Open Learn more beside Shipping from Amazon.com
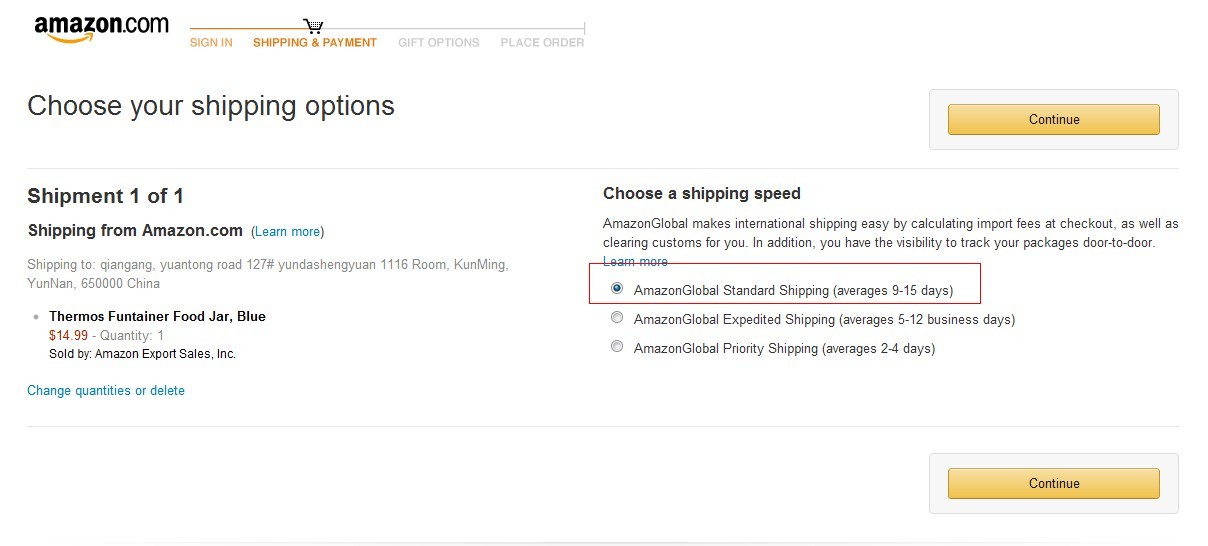 pyautogui.click(x=287, y=232)
